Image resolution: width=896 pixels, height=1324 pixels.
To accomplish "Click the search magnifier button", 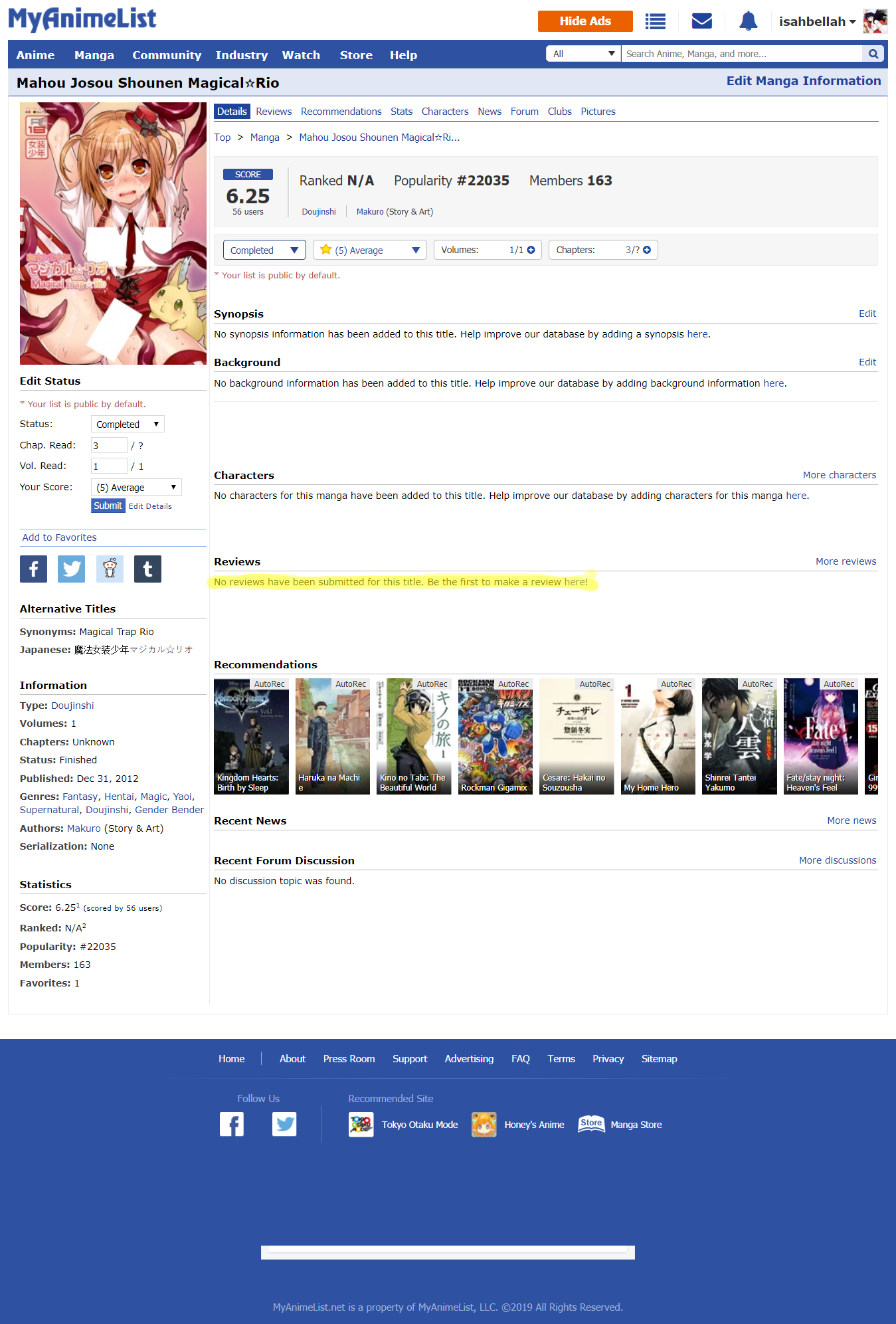I will [873, 54].
